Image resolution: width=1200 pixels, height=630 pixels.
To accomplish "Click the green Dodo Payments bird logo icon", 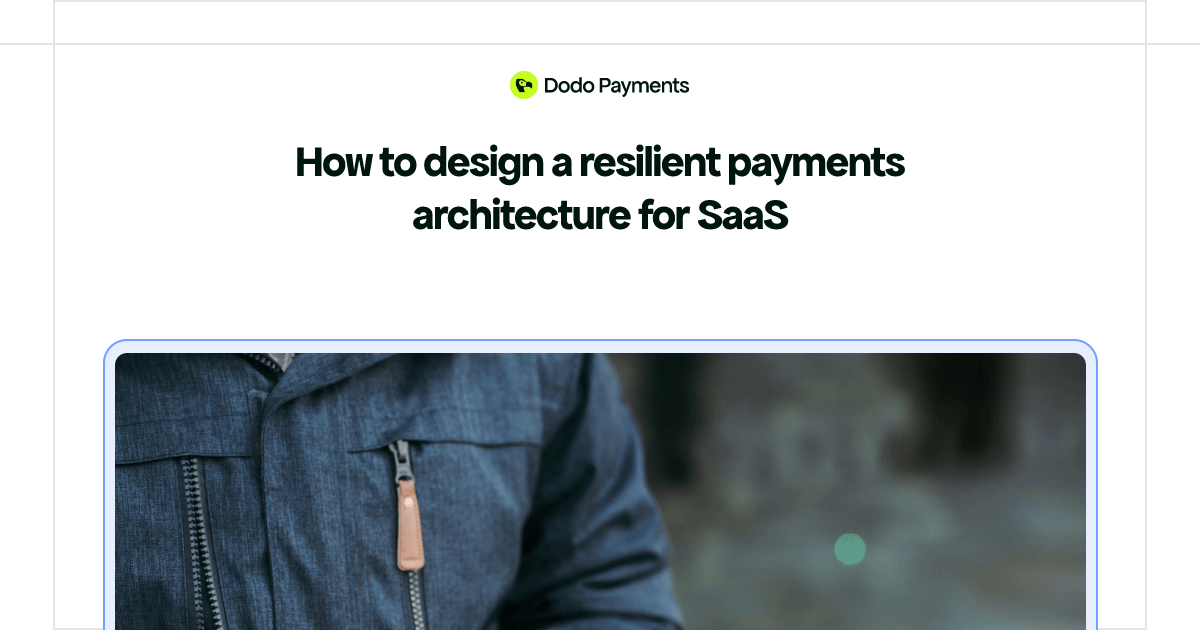I will click(524, 85).
